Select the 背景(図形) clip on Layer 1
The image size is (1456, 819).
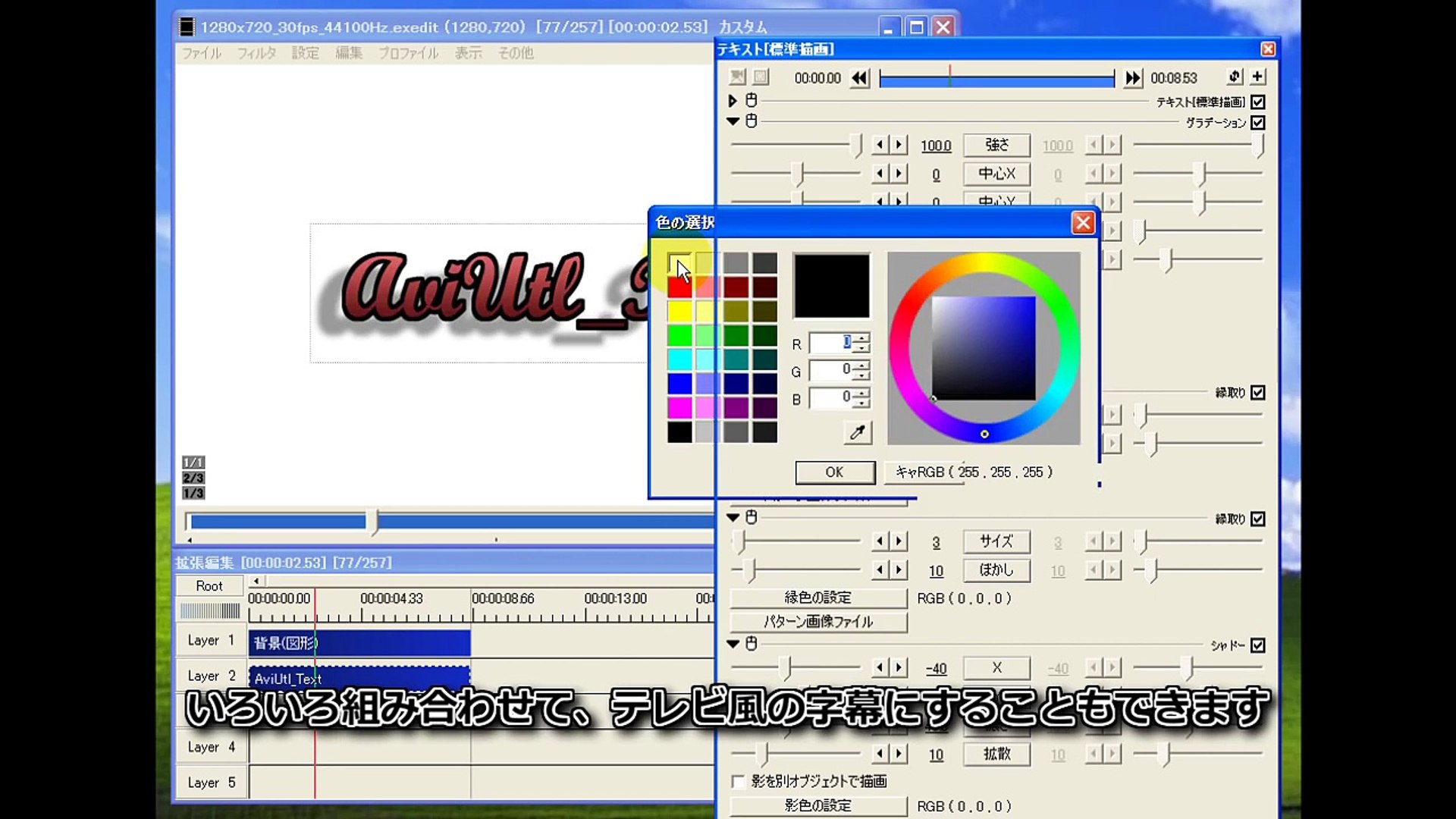[359, 643]
